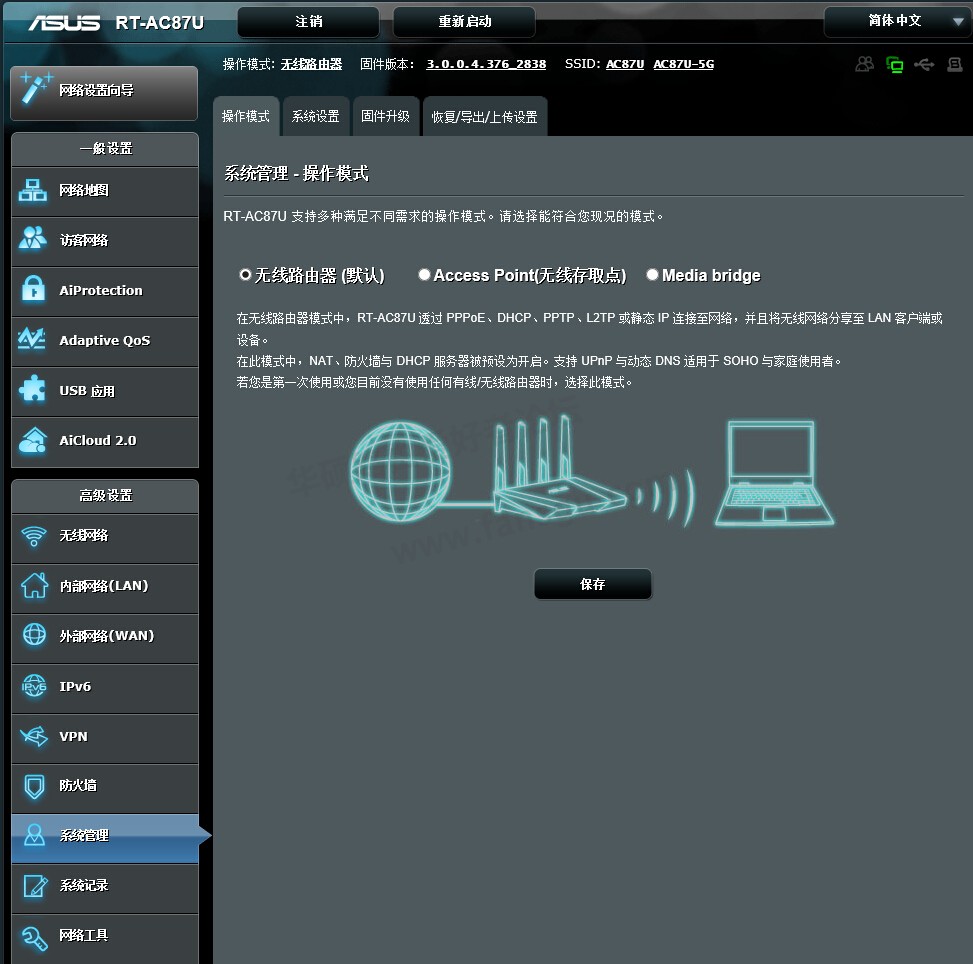Click the router network diagram illustration

[592, 472]
